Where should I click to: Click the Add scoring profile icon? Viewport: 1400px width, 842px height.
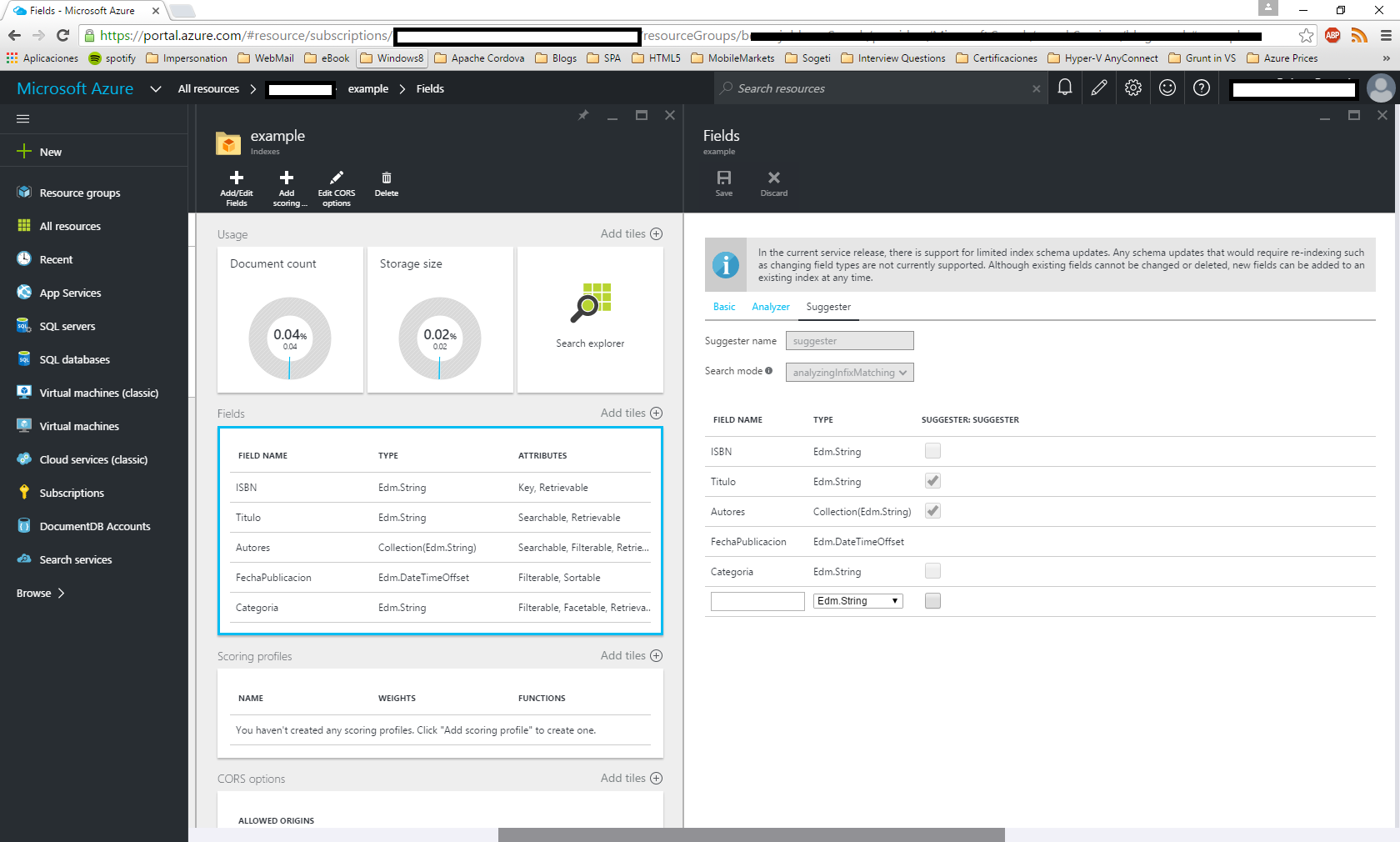(287, 185)
